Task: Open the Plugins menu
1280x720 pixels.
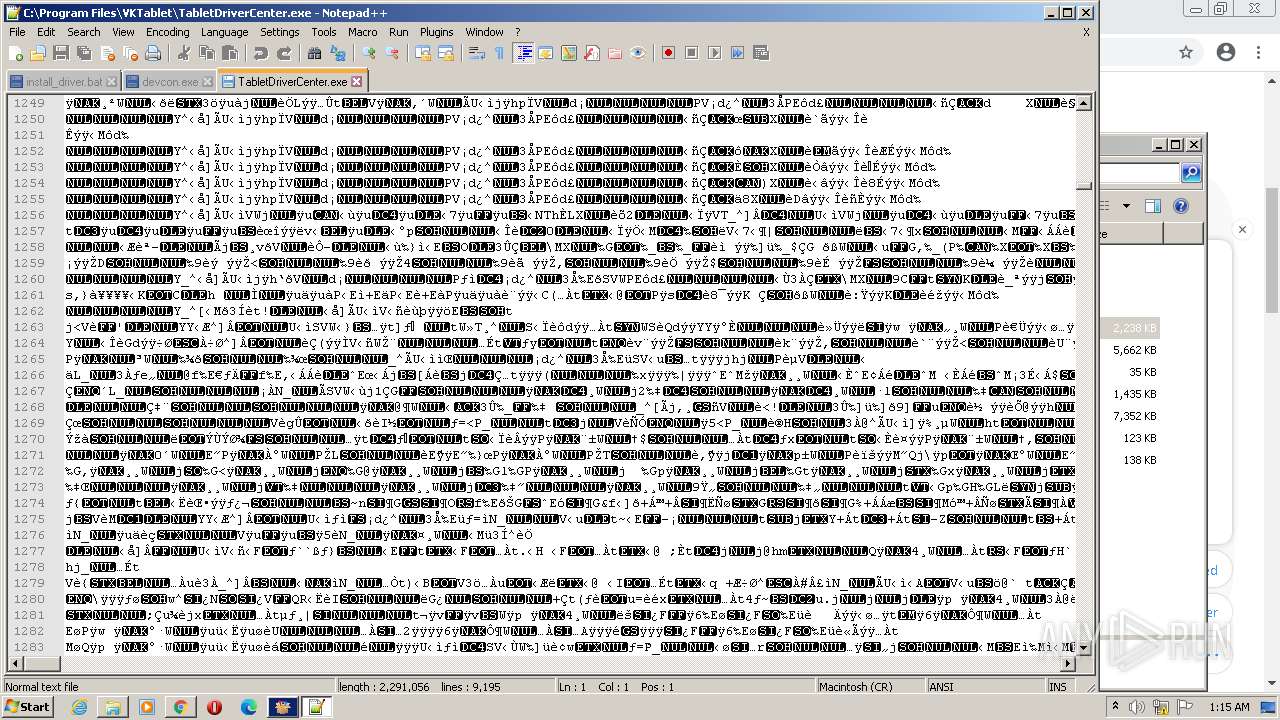Action: (436, 32)
